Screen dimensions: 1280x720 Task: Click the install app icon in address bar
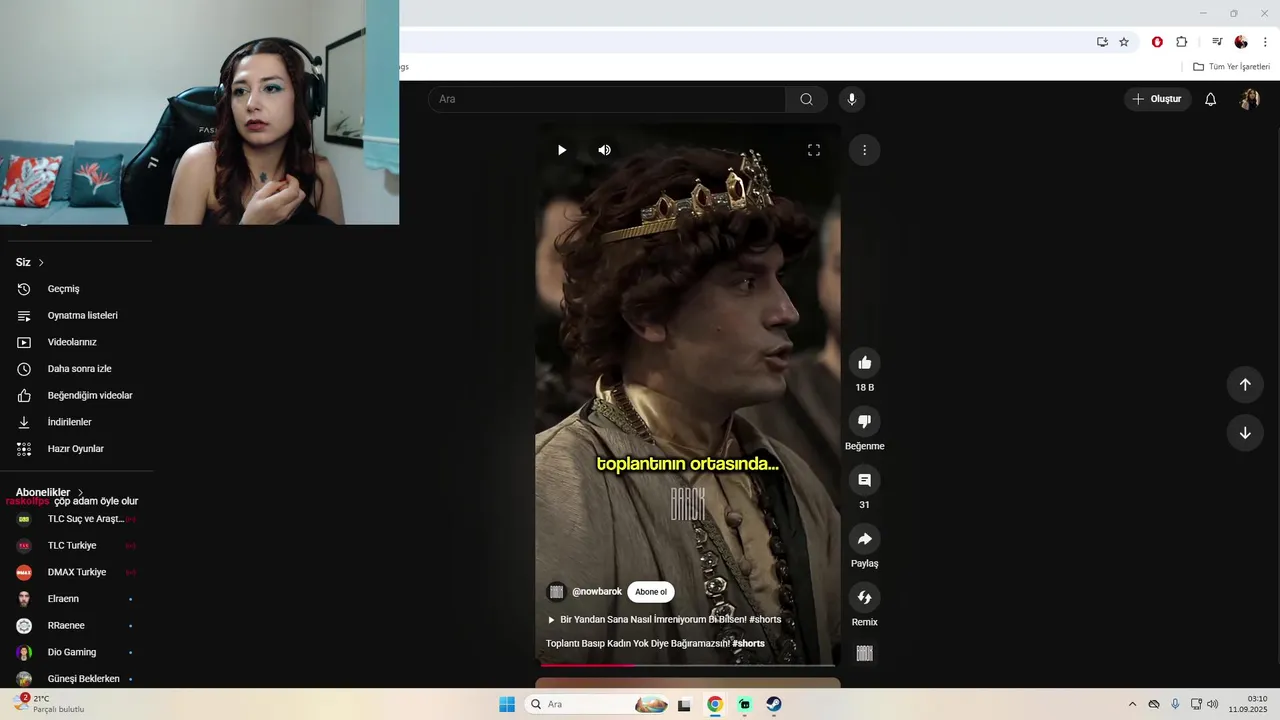[1102, 42]
